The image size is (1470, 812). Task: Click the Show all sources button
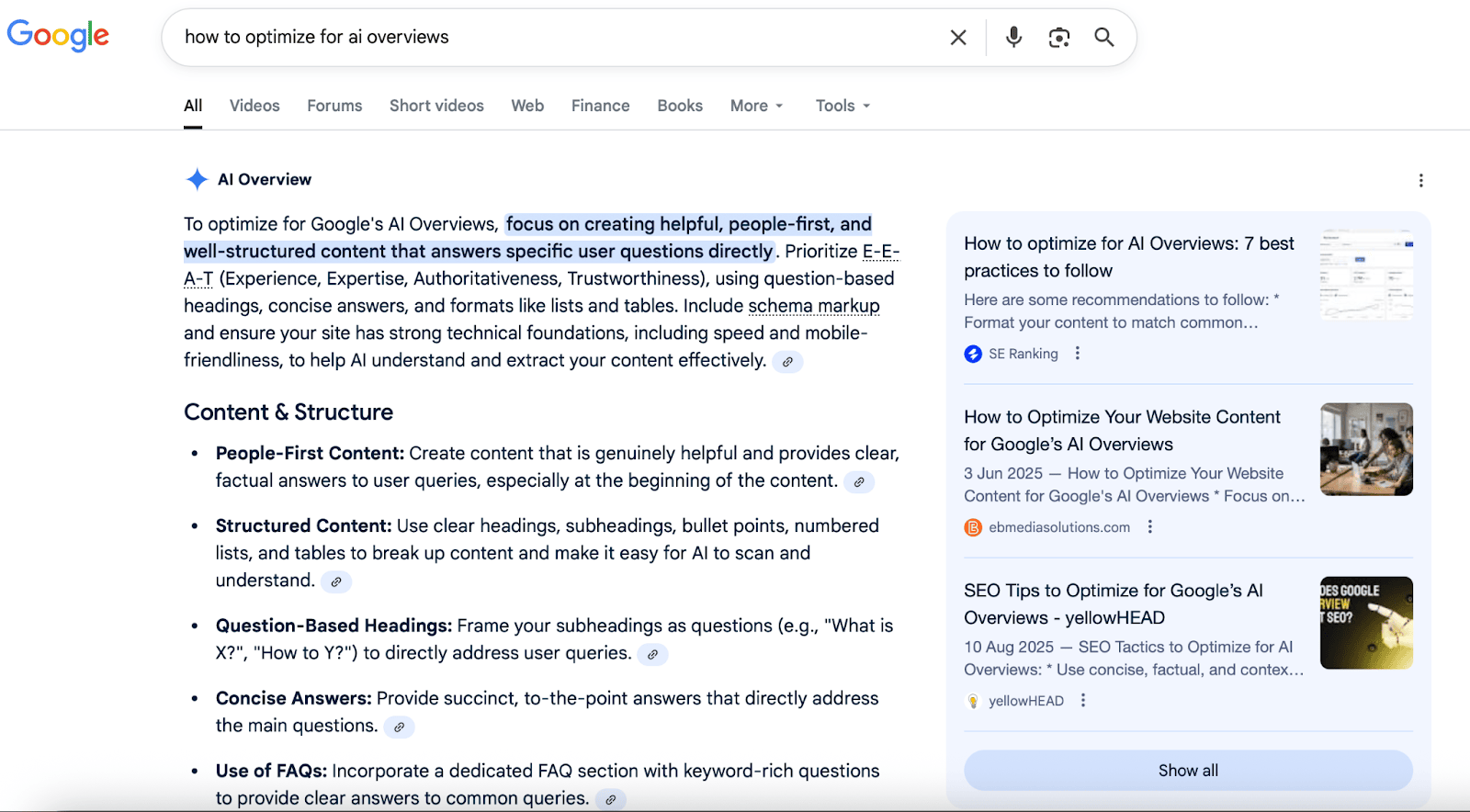click(1188, 771)
